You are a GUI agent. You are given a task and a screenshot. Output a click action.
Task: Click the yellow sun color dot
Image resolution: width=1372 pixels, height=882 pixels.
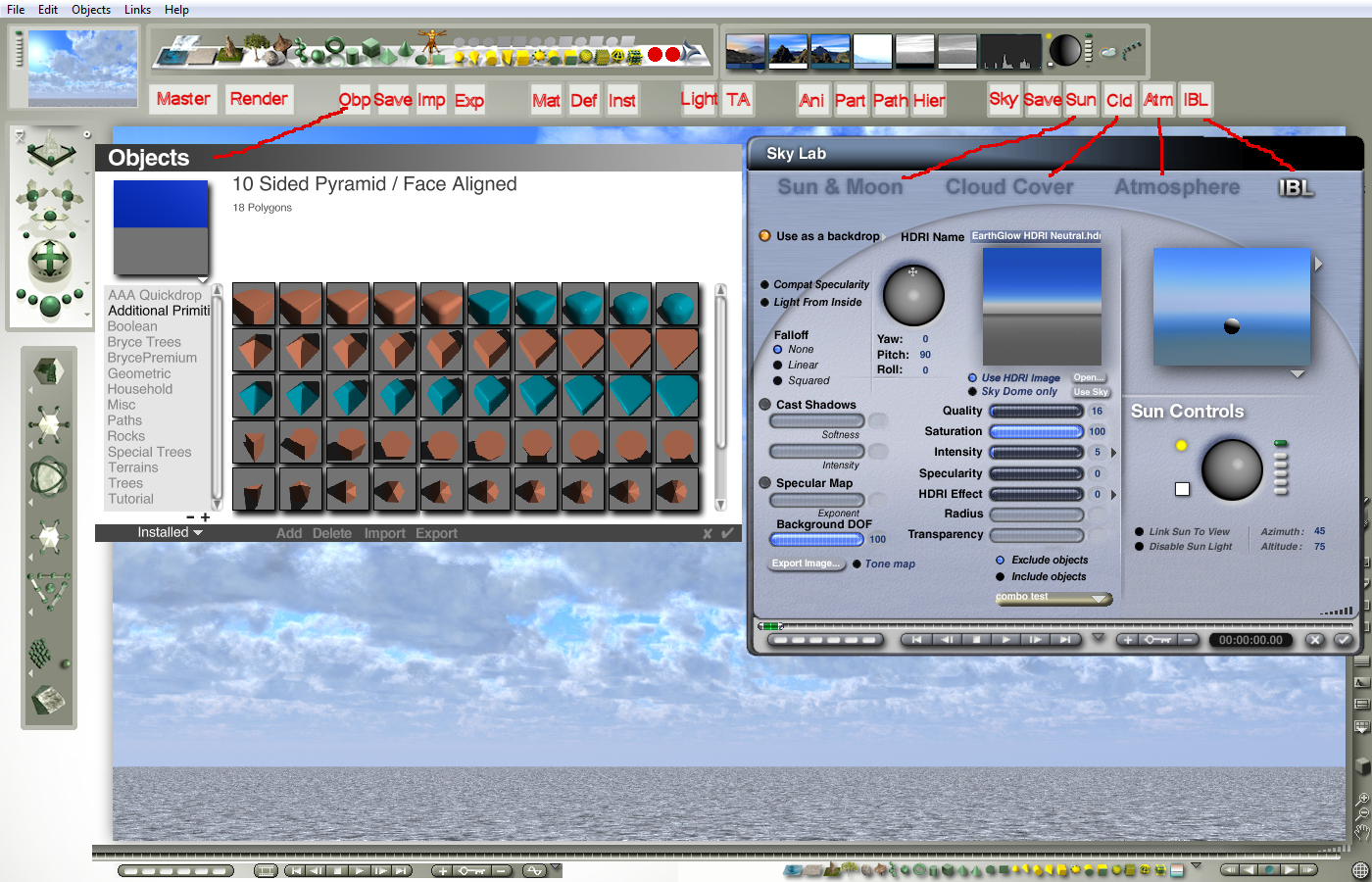pos(1181,446)
